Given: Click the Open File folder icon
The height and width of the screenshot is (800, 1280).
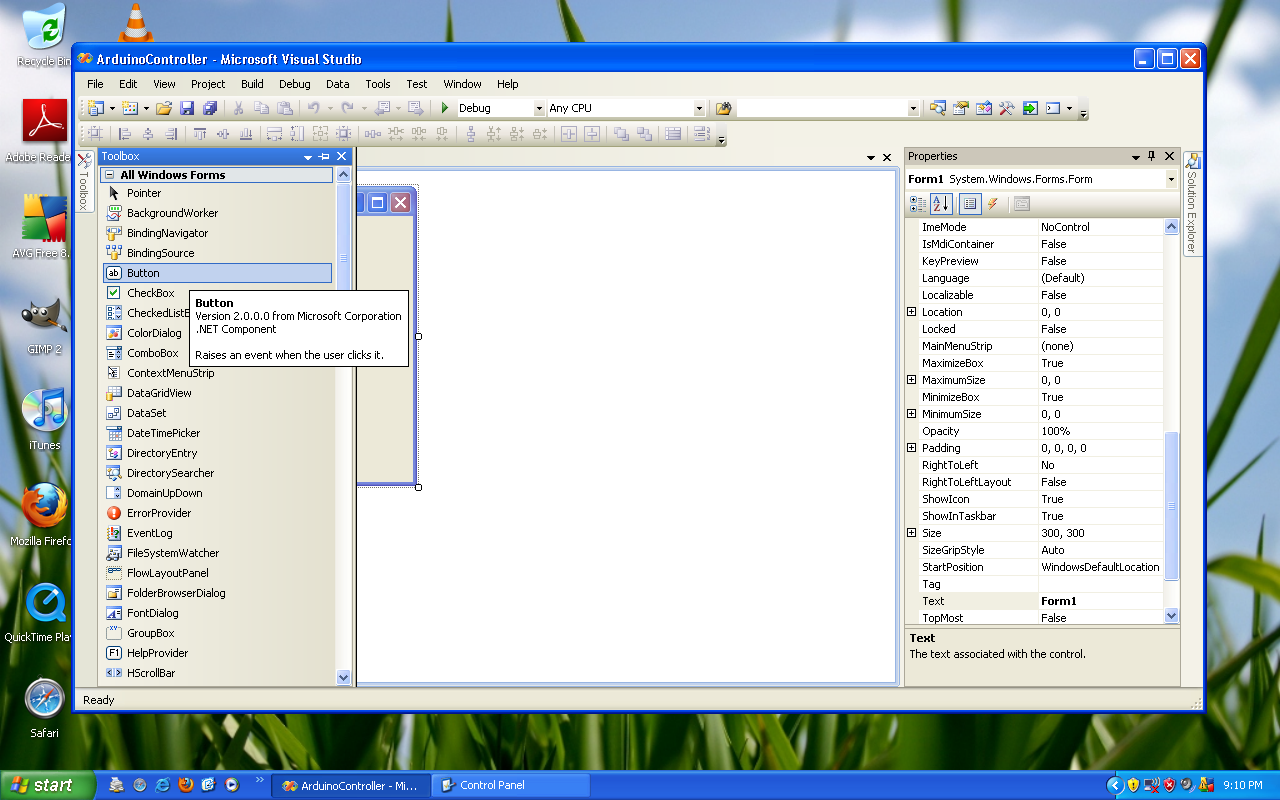Looking at the screenshot, I should pyautogui.click(x=164, y=108).
